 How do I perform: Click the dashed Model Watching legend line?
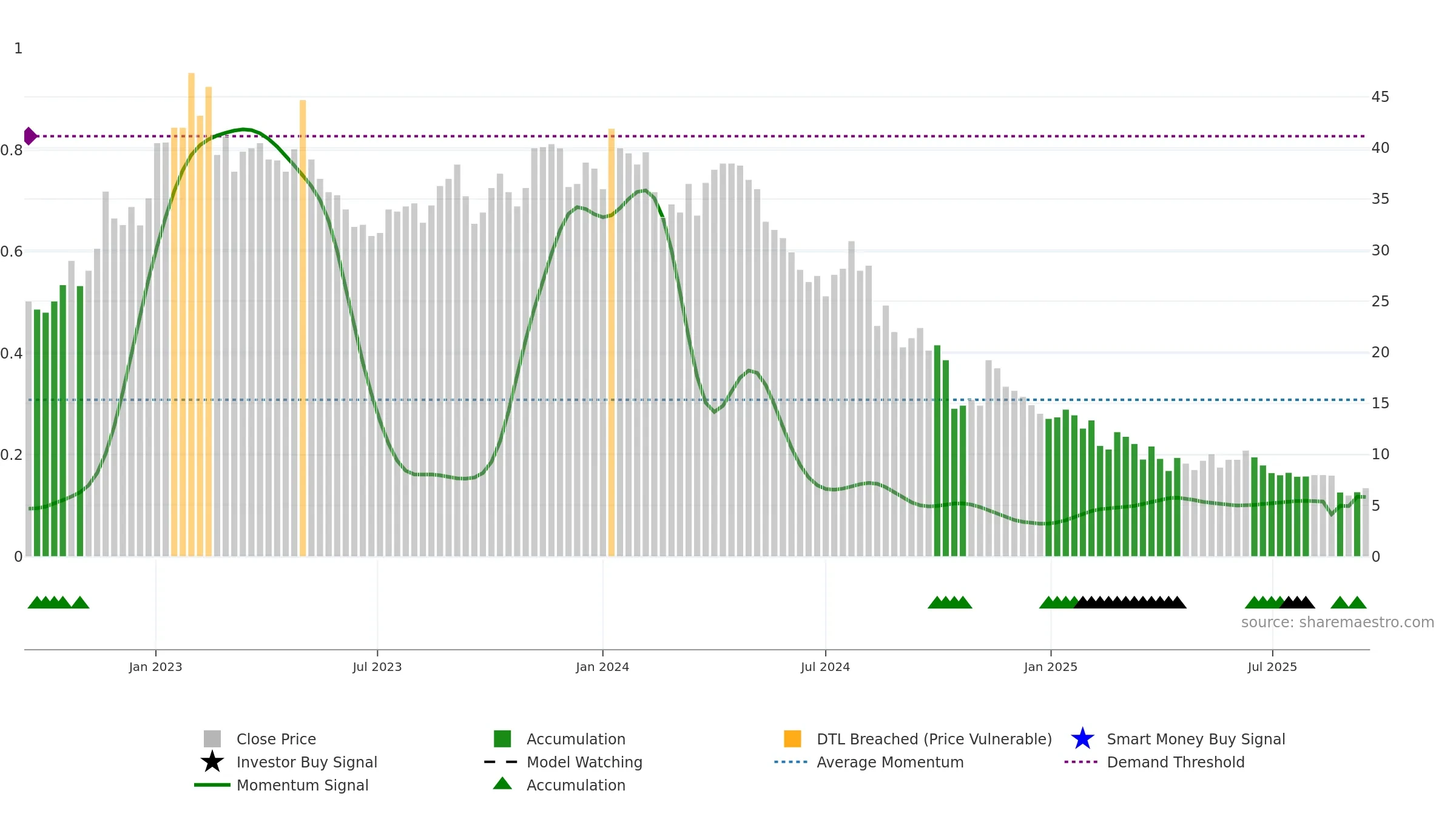tap(501, 762)
